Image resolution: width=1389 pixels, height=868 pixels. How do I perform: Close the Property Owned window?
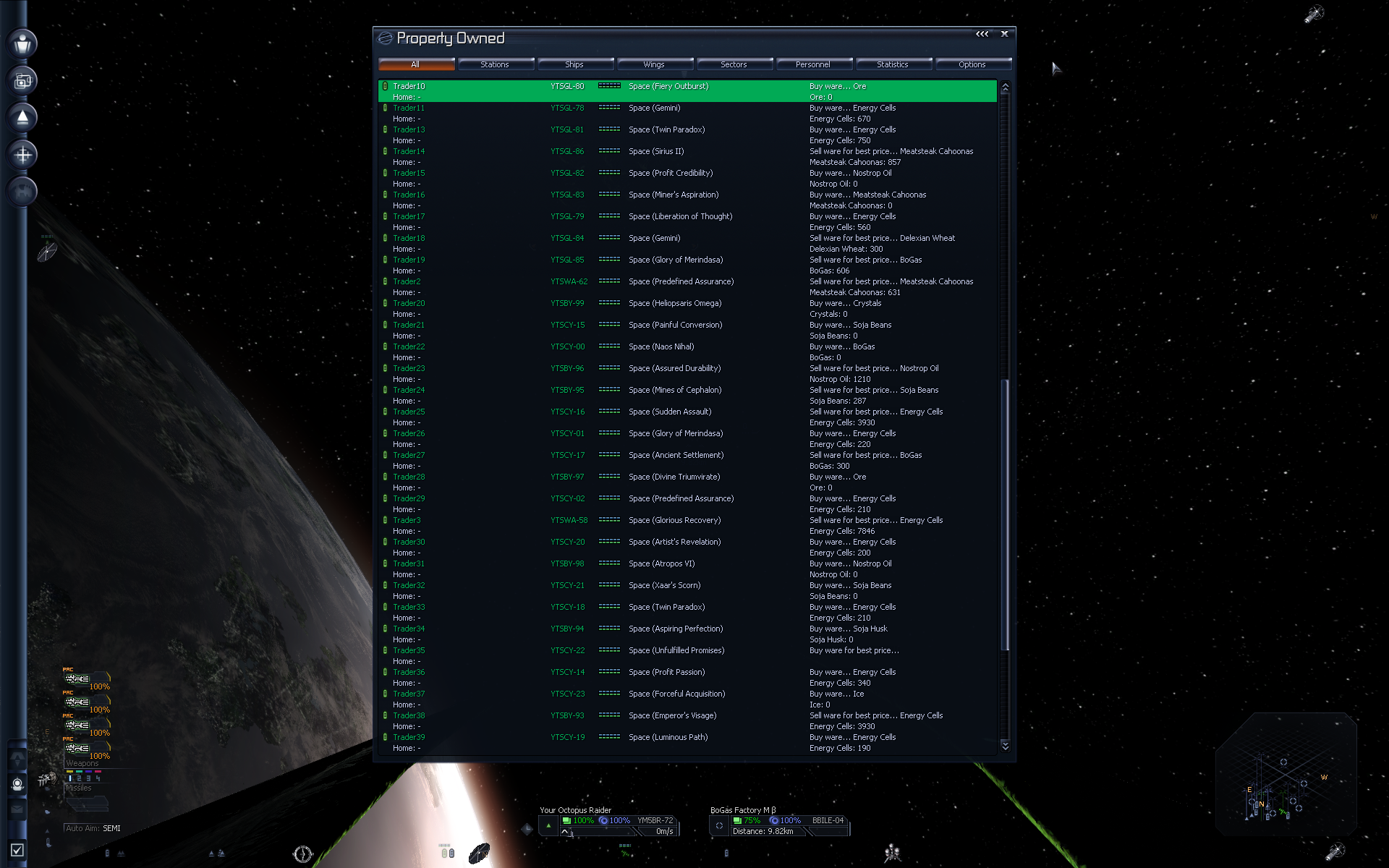coord(1004,34)
